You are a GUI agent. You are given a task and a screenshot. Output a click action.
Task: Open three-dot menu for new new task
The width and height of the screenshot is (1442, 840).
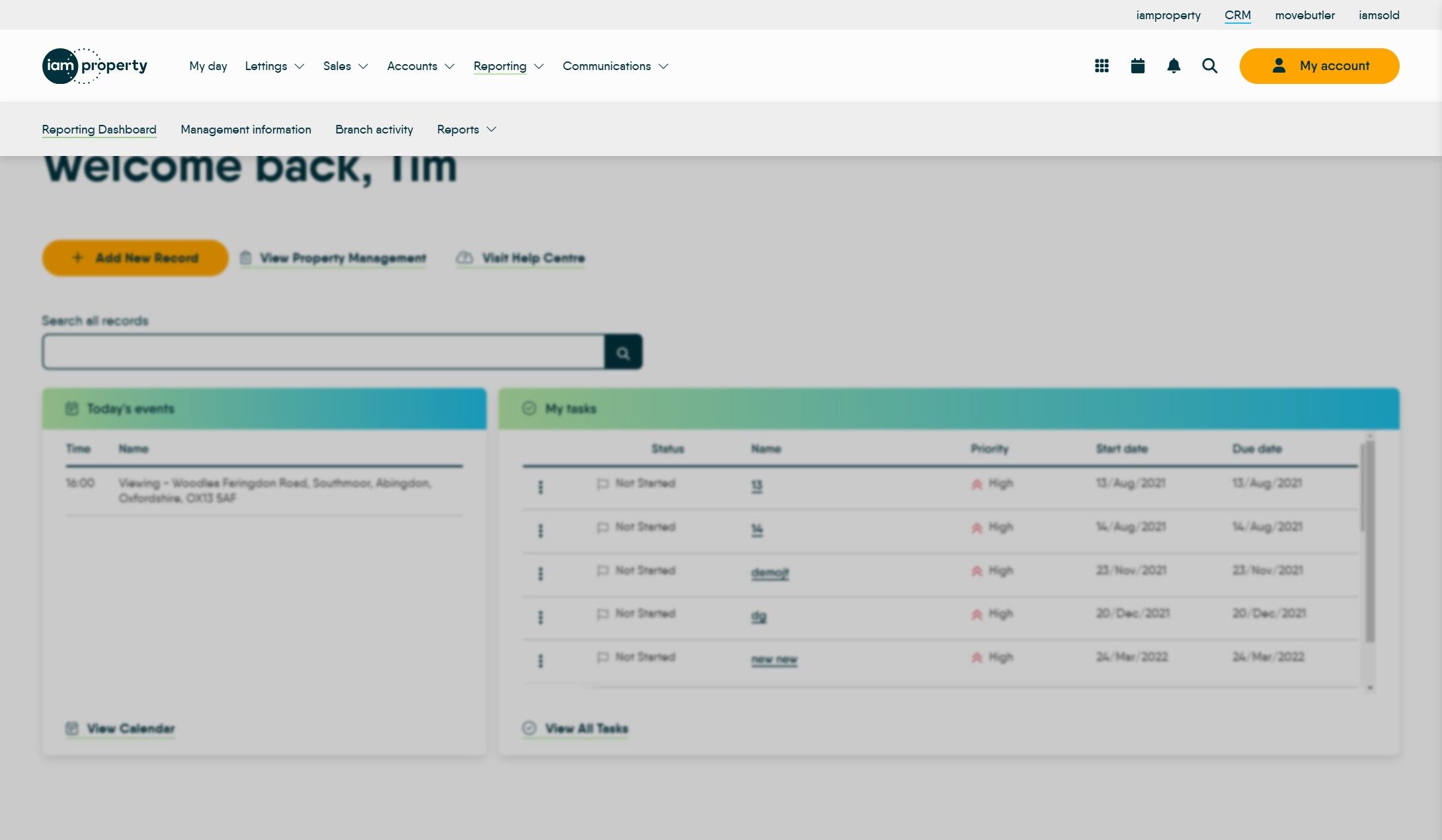coord(541,661)
